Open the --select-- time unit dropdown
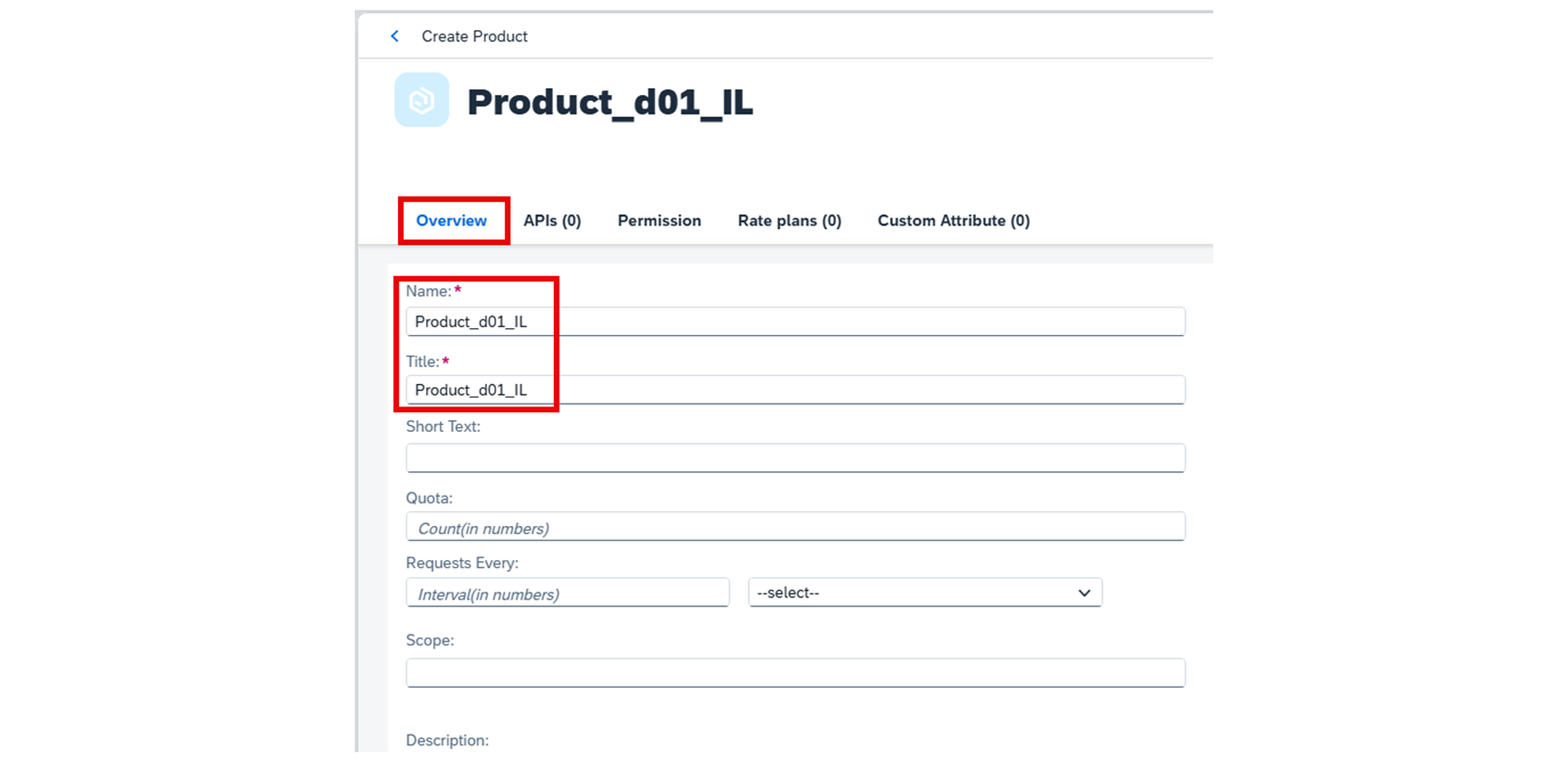Viewport: 1568px width, 762px height. coord(925,593)
